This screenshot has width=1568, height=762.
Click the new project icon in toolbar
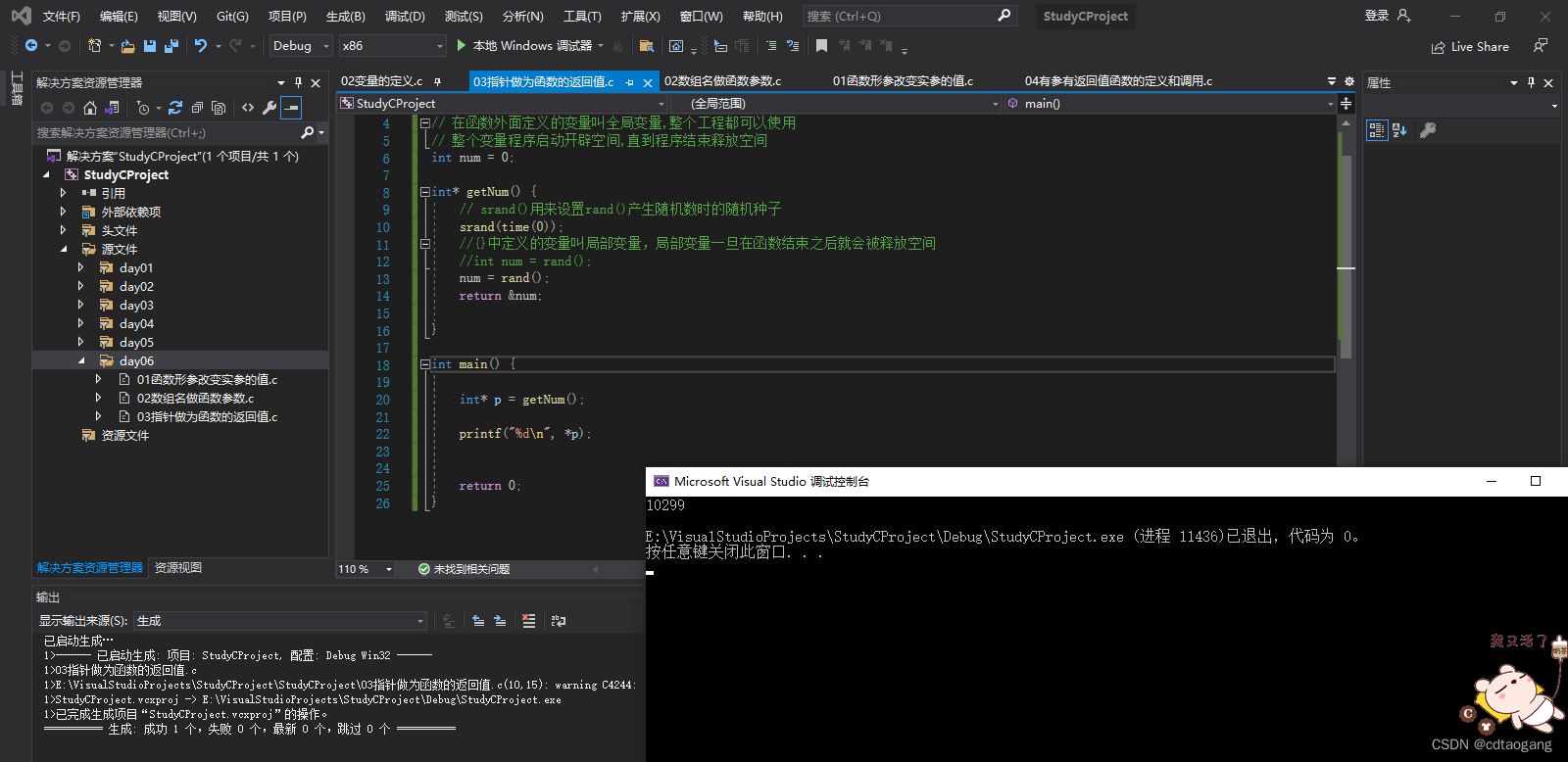(x=94, y=46)
